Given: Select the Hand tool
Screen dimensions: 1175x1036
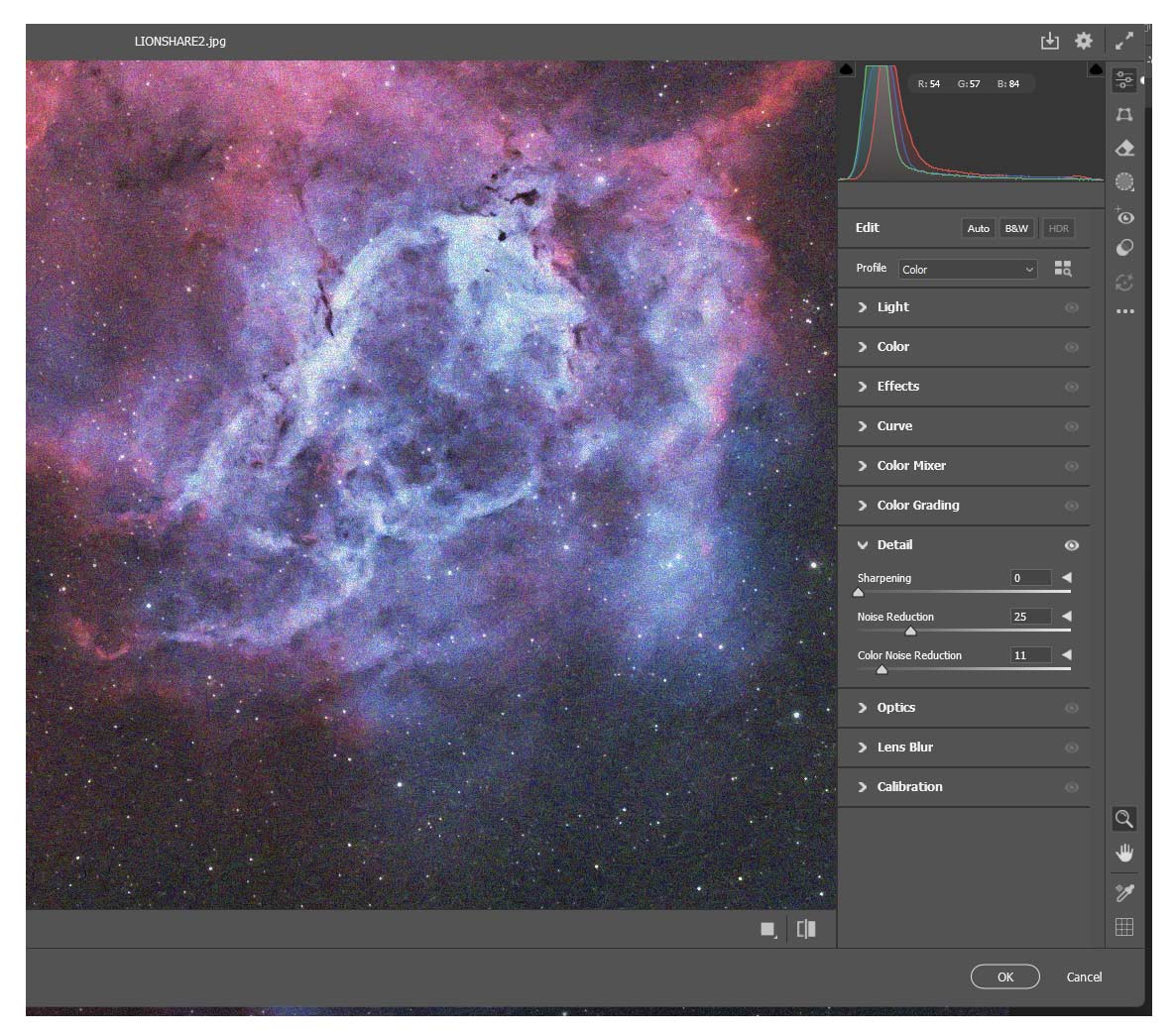Looking at the screenshot, I should pos(1124,851).
